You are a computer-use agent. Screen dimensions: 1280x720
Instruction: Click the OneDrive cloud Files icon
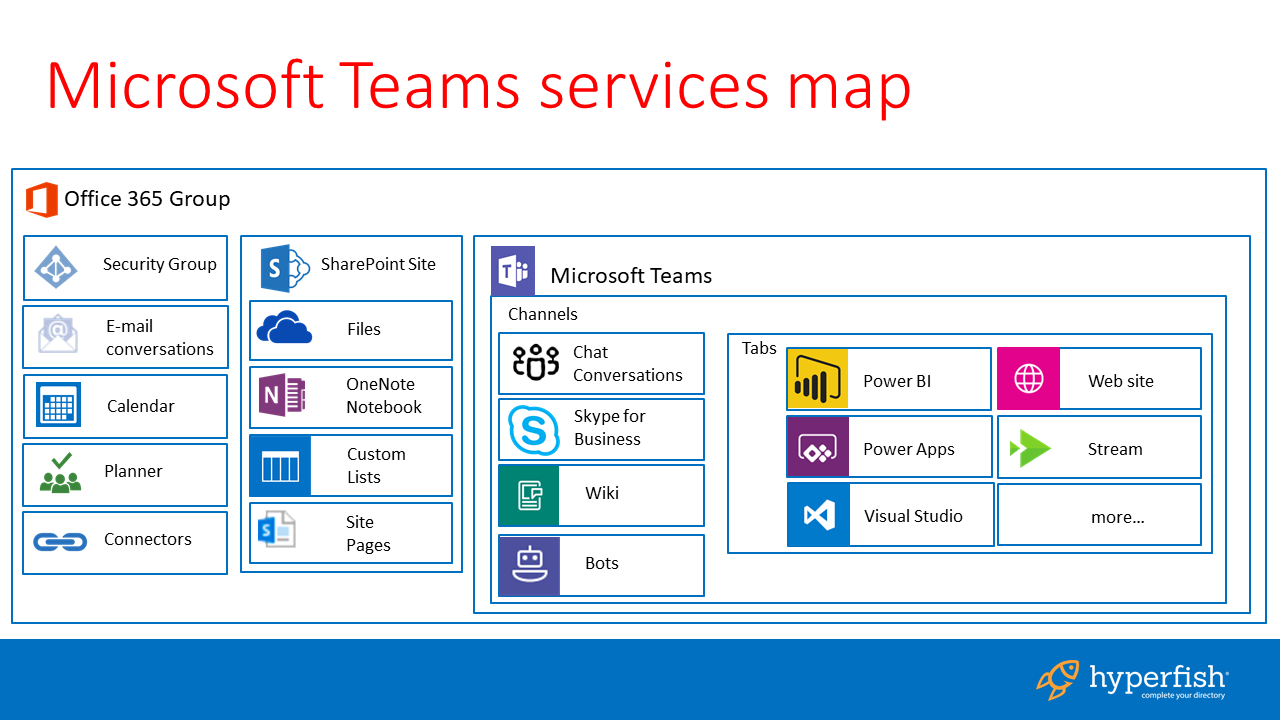click(284, 328)
